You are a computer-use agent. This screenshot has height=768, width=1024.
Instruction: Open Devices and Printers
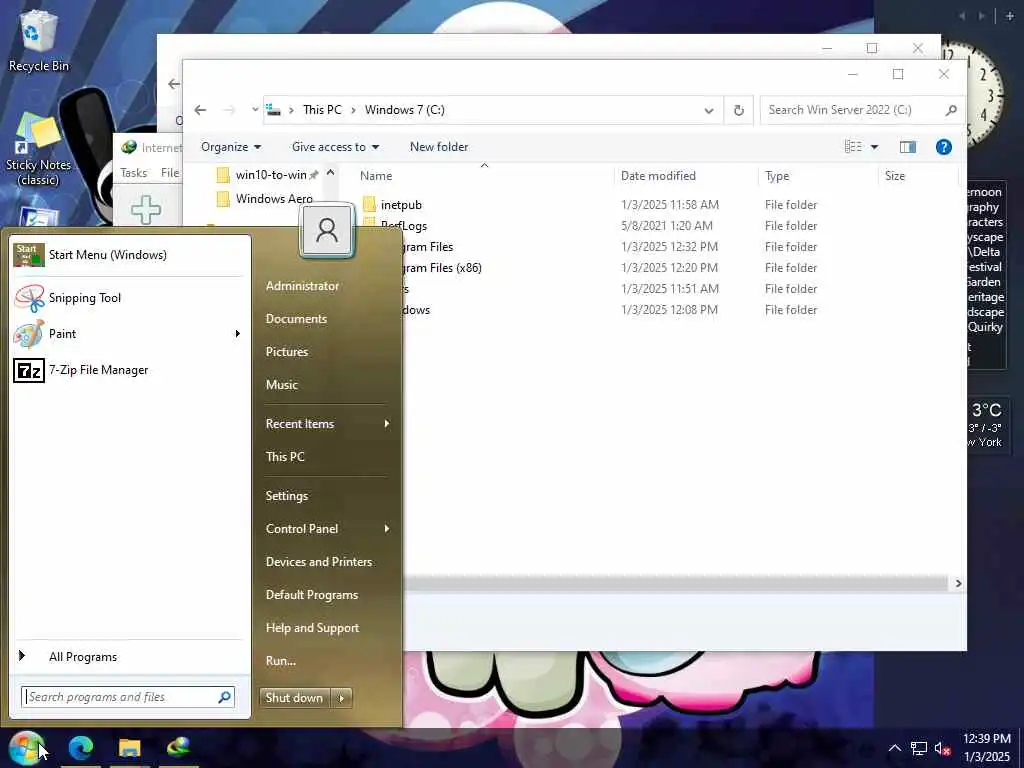tap(319, 562)
